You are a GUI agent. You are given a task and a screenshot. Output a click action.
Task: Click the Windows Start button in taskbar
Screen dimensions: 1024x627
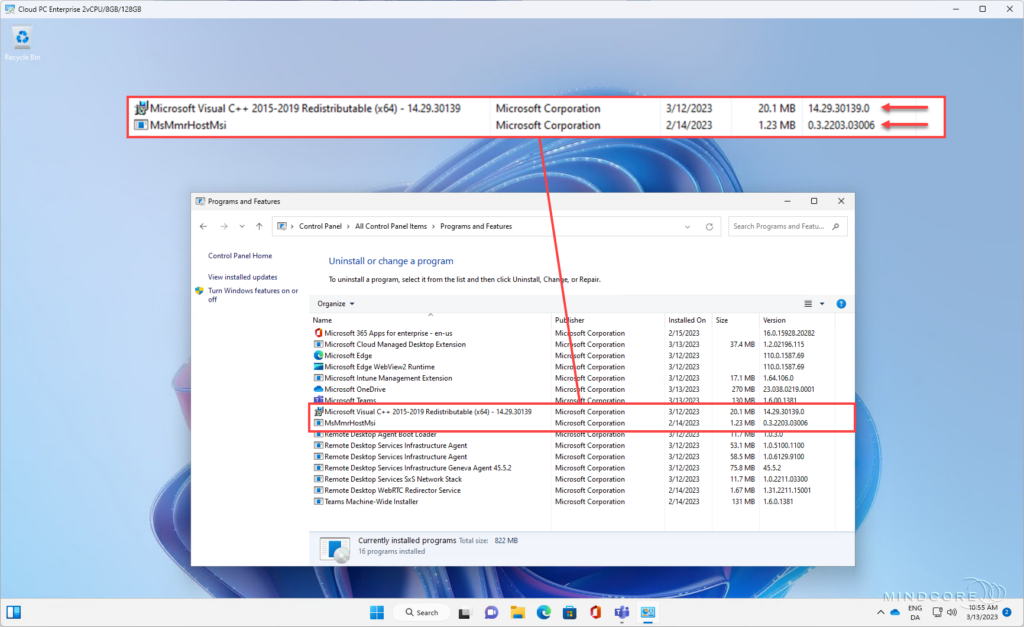click(376, 612)
